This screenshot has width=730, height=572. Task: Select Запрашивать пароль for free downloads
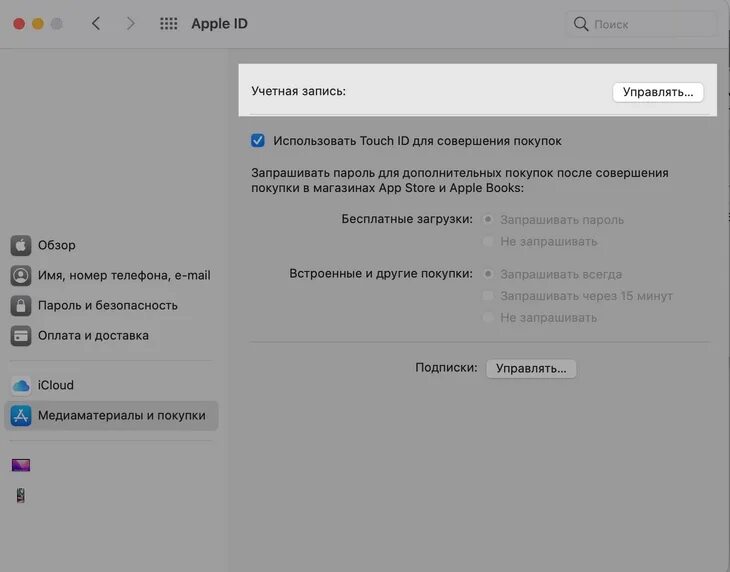tap(488, 219)
